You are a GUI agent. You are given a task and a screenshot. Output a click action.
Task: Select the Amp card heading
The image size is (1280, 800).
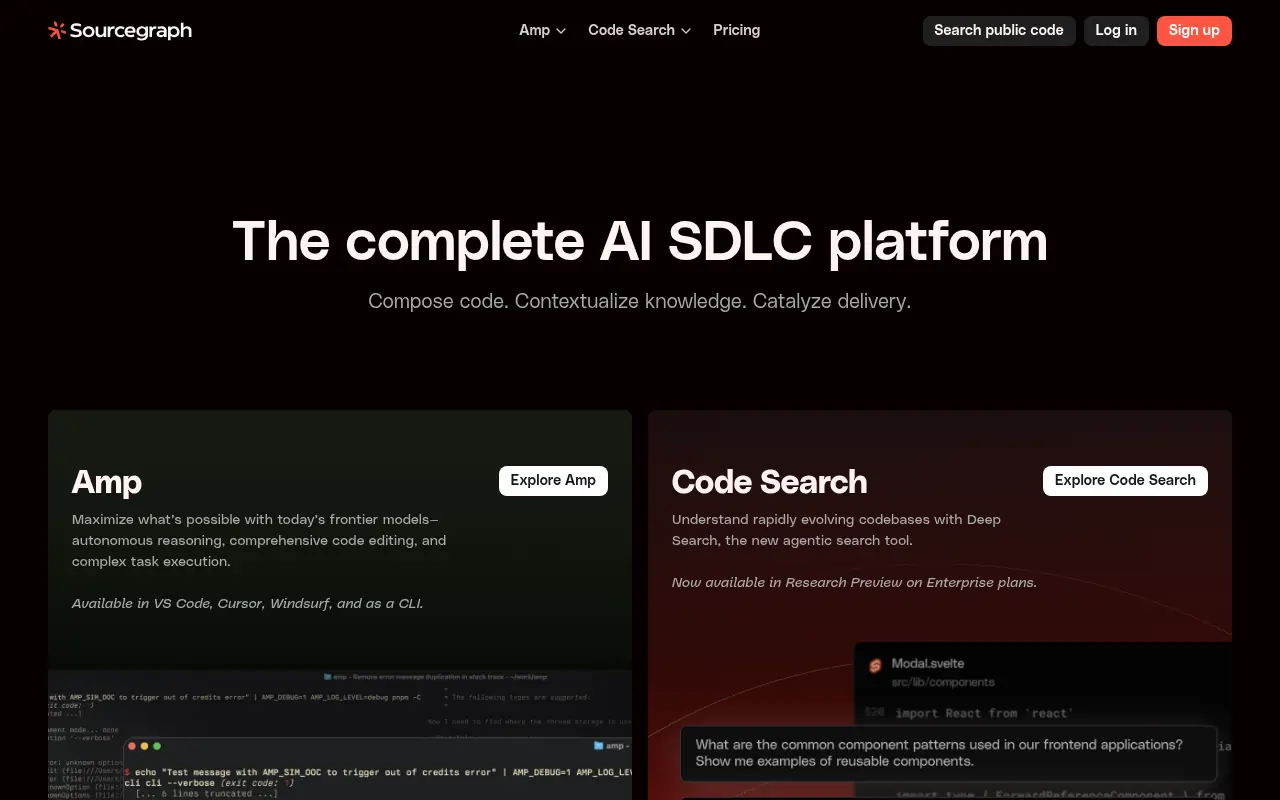(107, 482)
